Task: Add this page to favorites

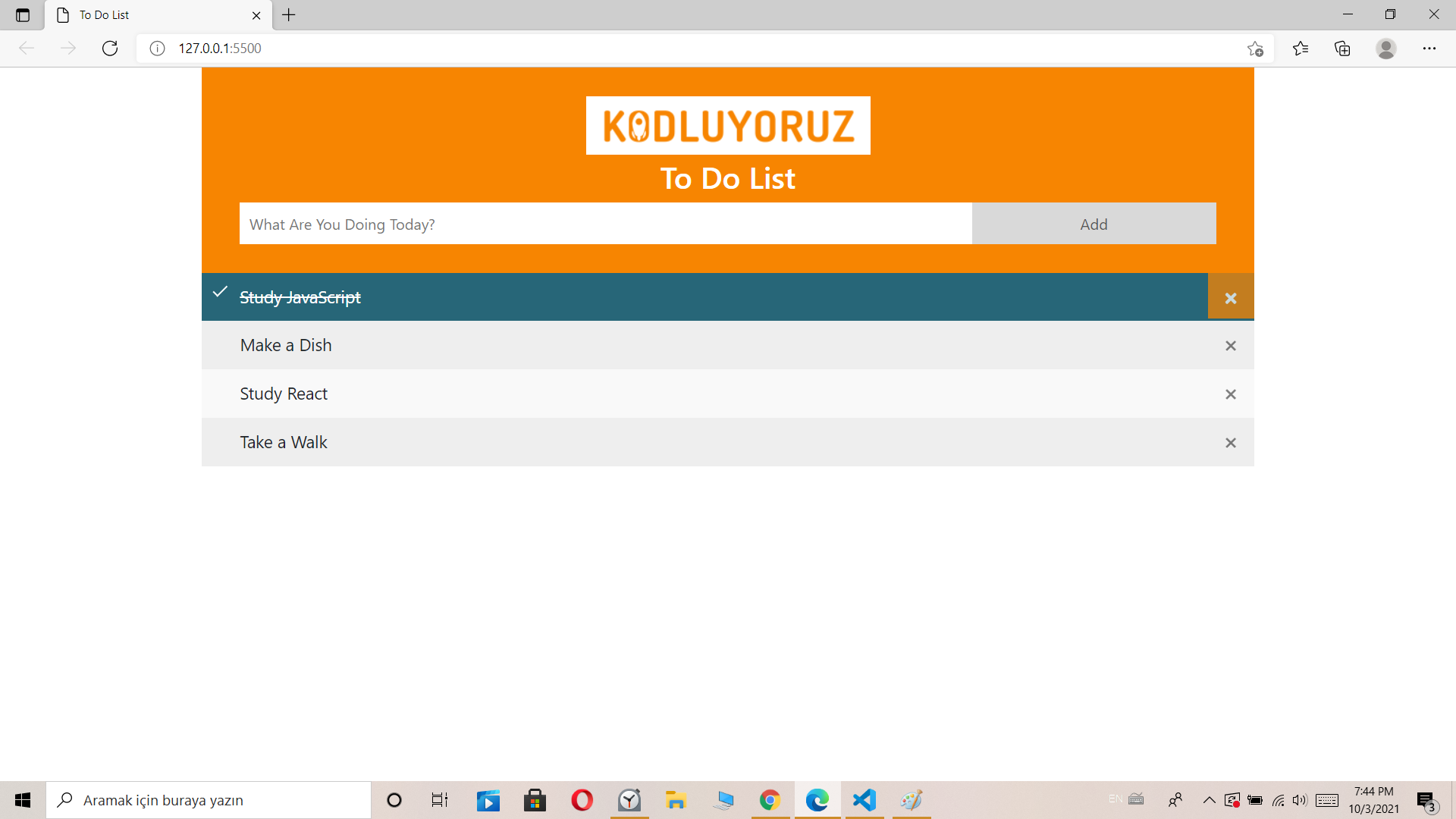Action: pos(1255,49)
